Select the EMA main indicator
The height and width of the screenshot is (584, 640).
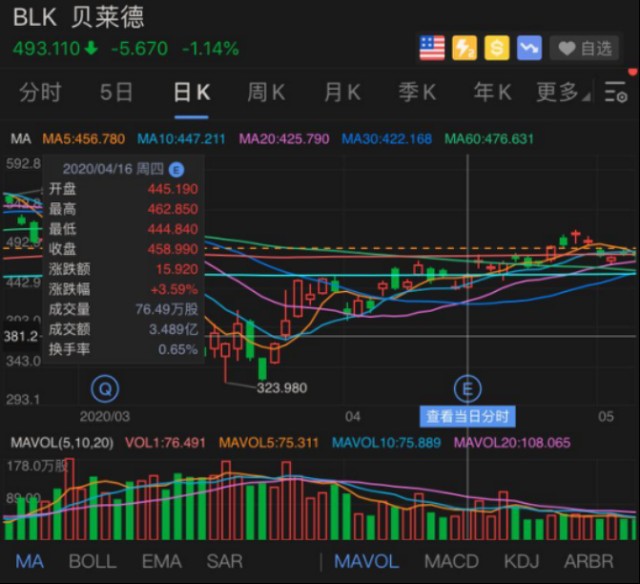pyautogui.click(x=162, y=562)
